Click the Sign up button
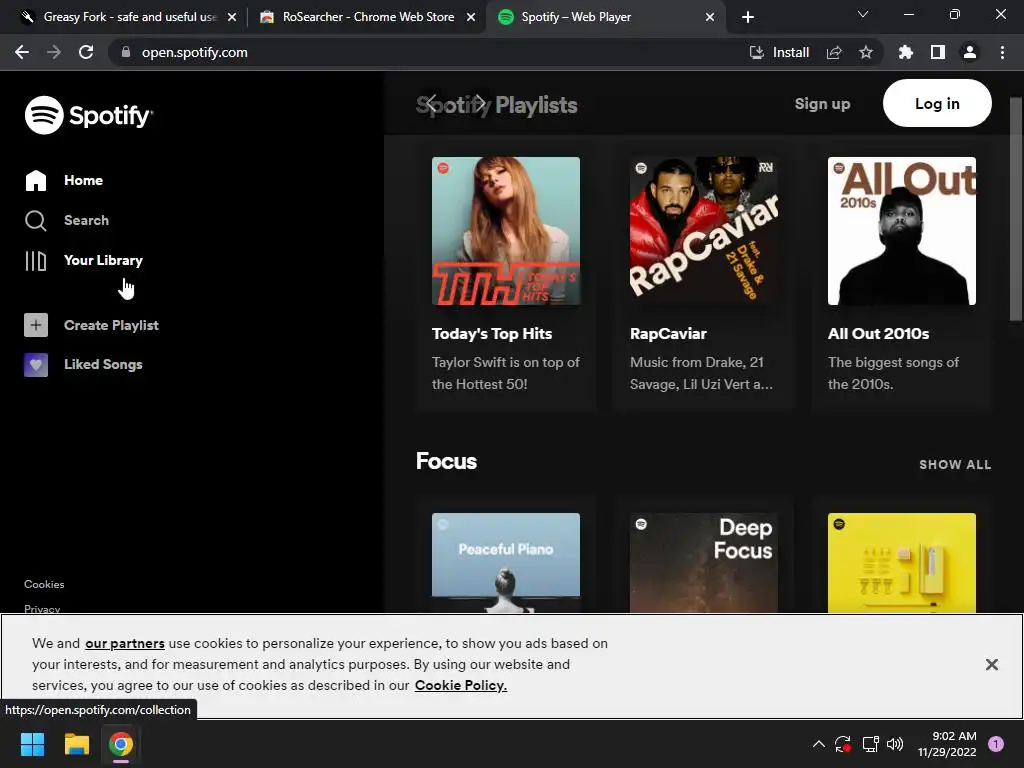 (822, 104)
